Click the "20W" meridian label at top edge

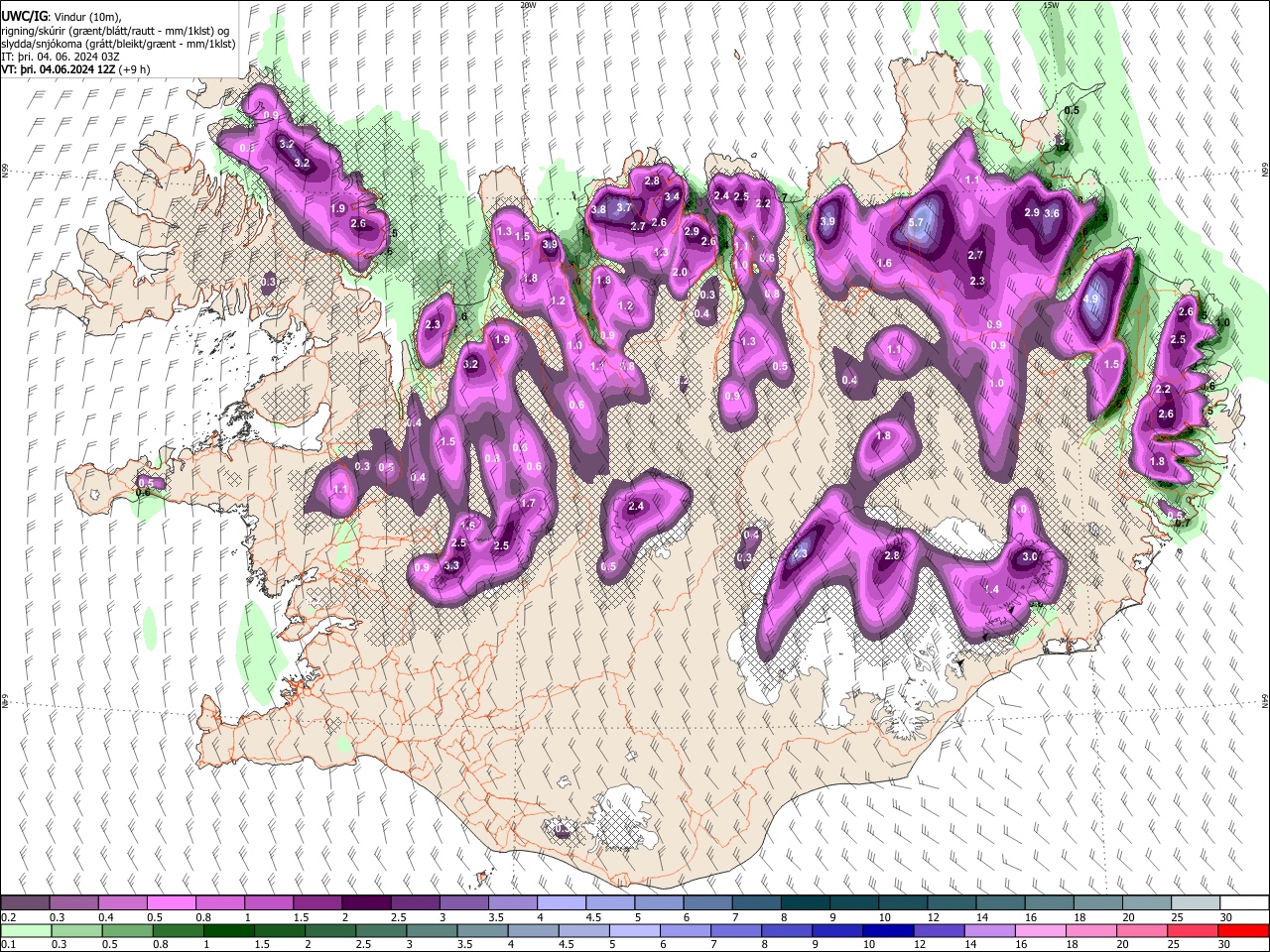(x=528, y=5)
